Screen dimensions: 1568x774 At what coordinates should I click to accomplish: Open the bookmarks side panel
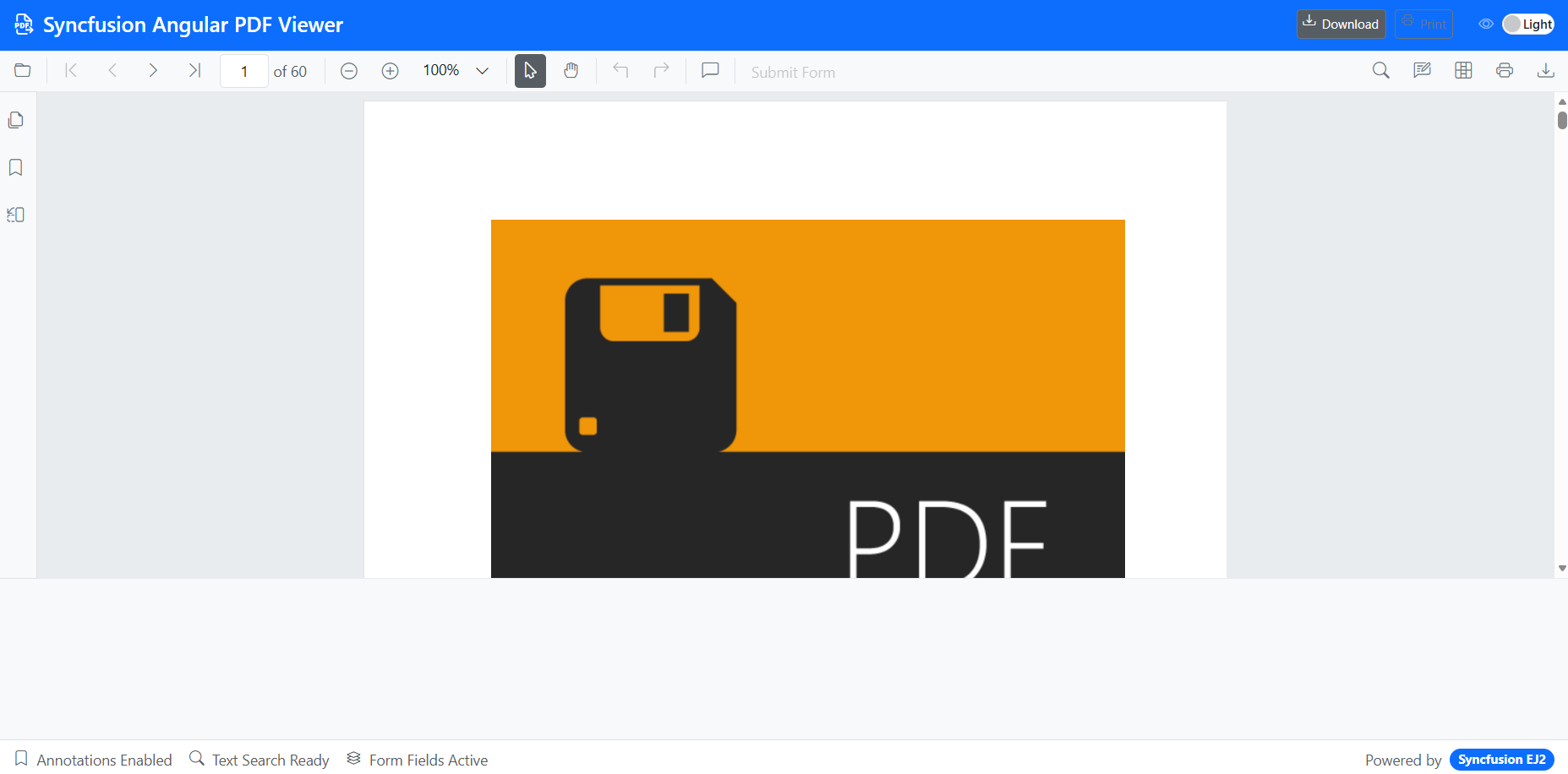16,167
